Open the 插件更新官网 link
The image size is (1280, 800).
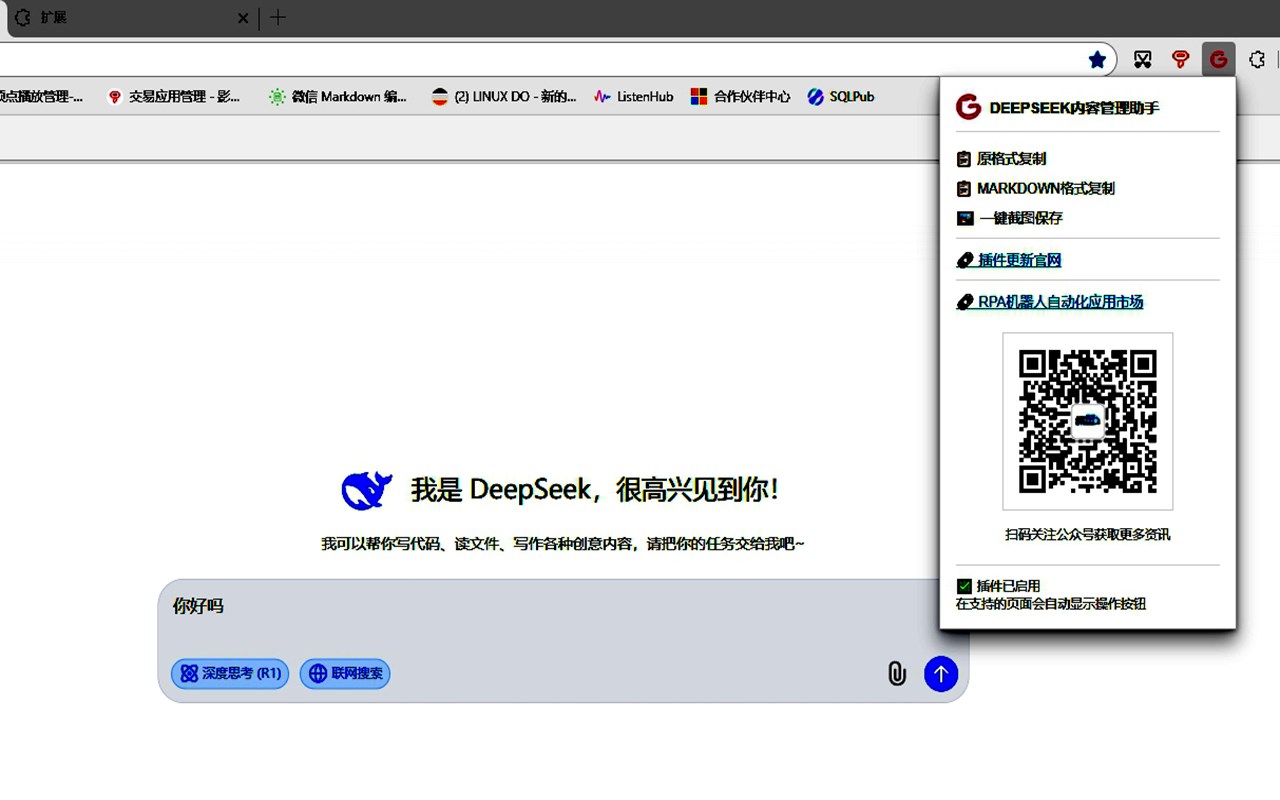(1009, 260)
